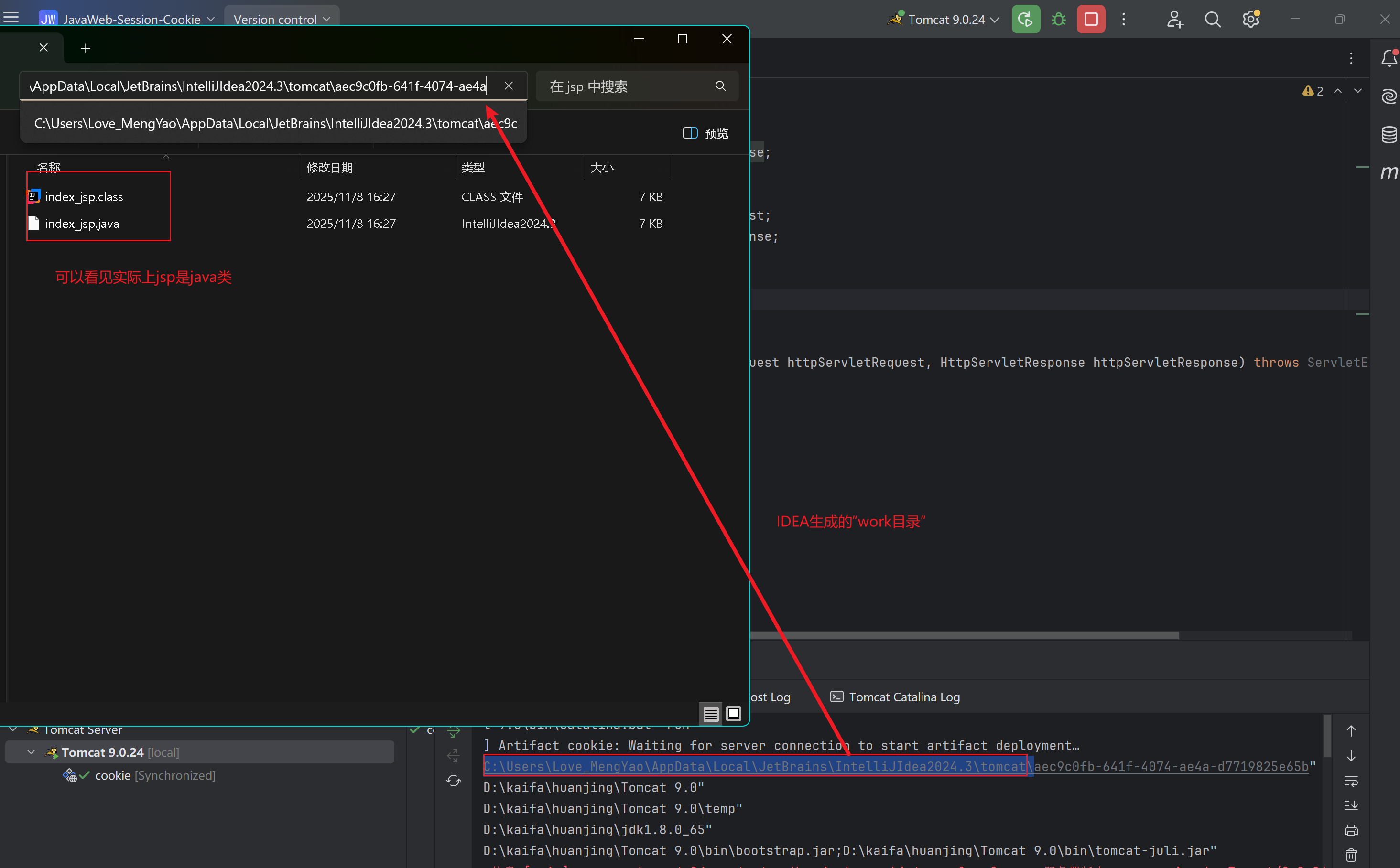Clear the Explorer address bar text
The width and height of the screenshot is (1400, 868).
point(508,86)
